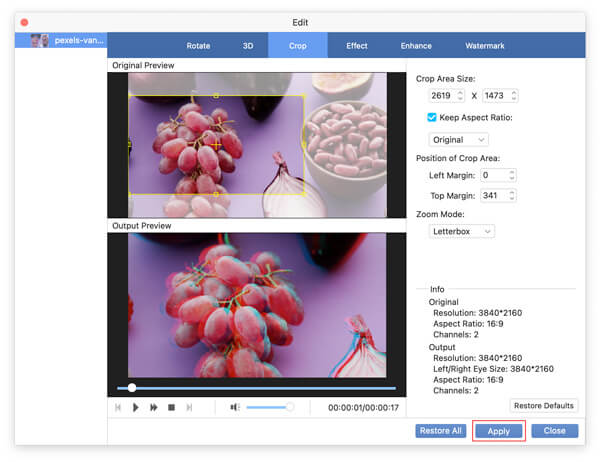Click the Original Preview label

(143, 65)
